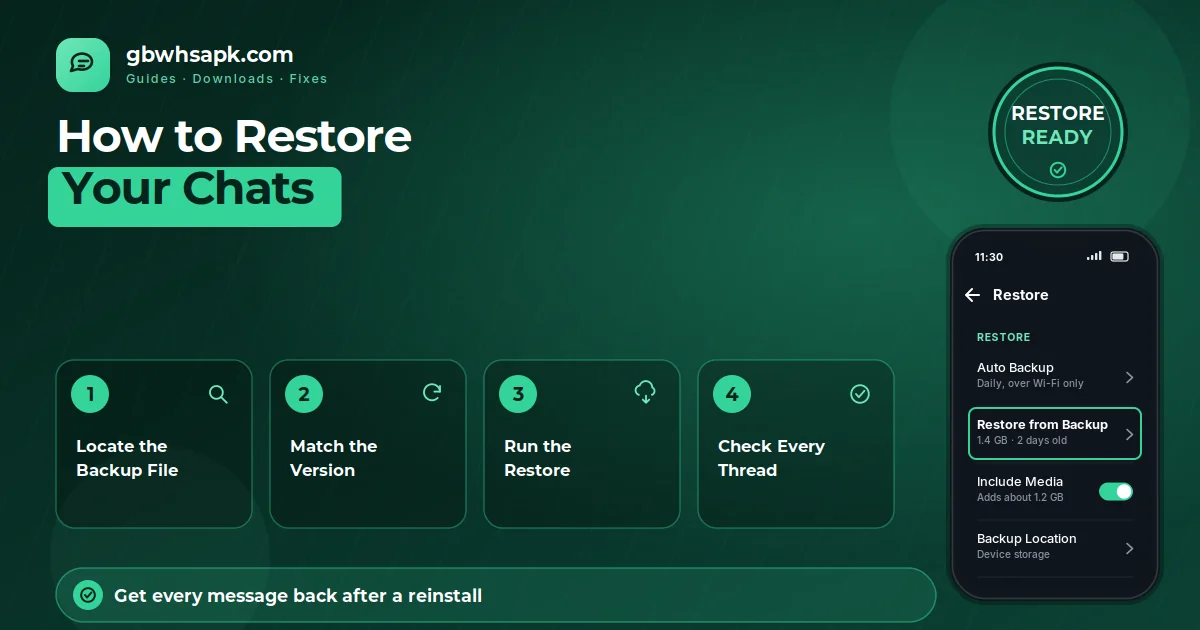Open the gbwhsapk.com site name link
This screenshot has width=1200, height=630.
210,55
